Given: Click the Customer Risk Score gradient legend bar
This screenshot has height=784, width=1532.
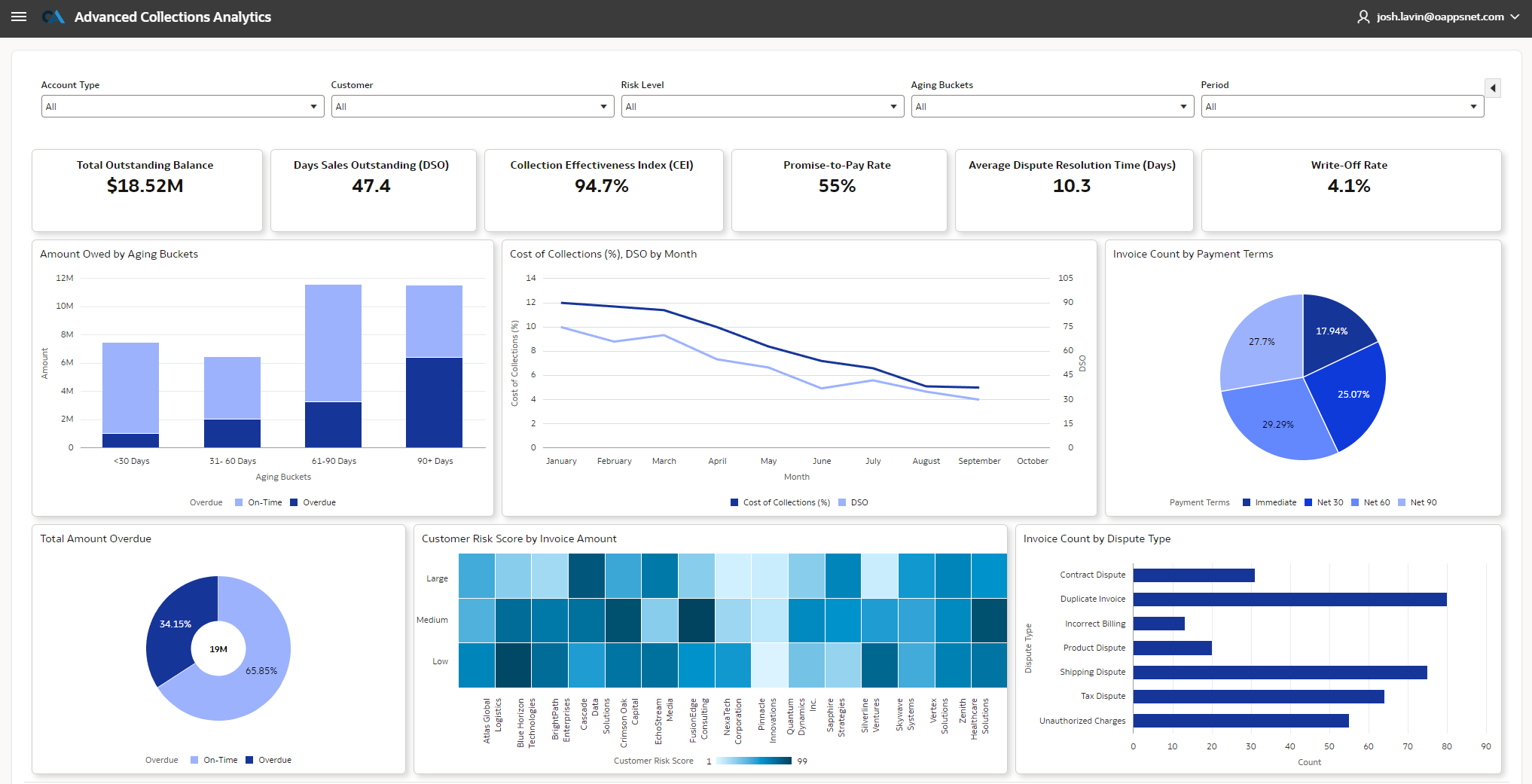Looking at the screenshot, I should [x=753, y=761].
